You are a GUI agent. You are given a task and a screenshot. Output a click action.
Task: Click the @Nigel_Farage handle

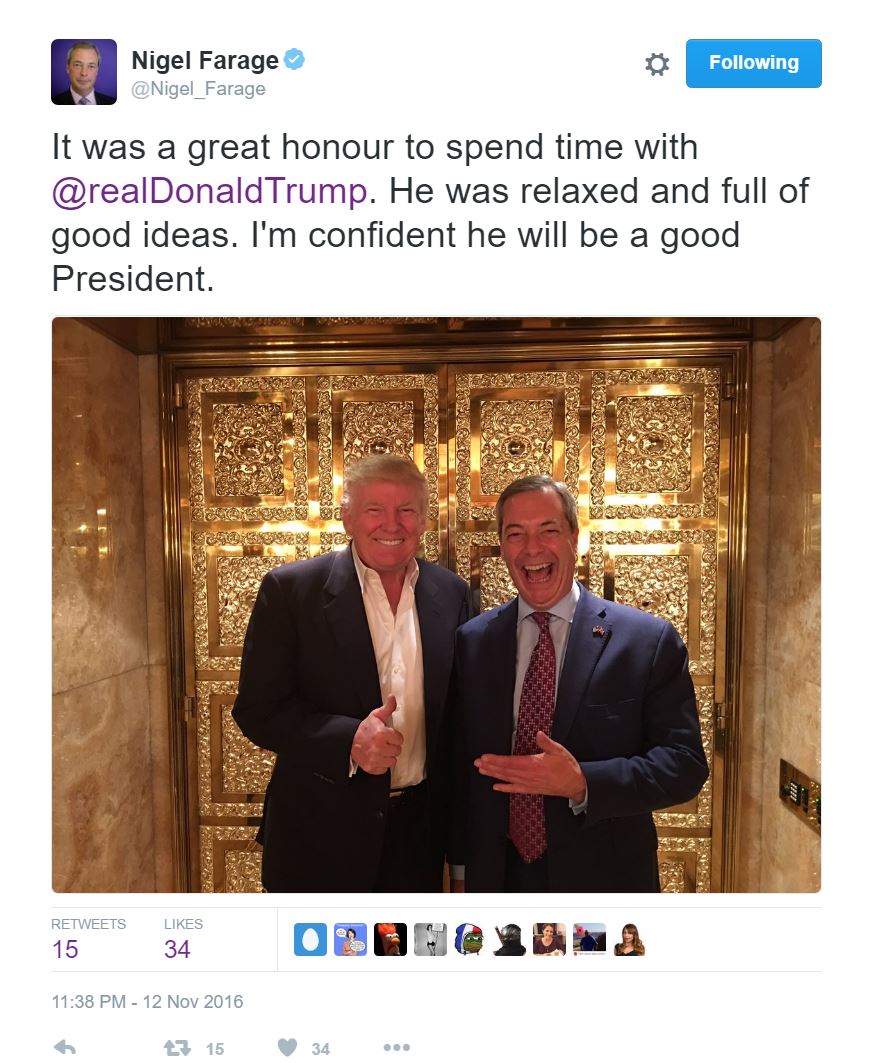(199, 89)
